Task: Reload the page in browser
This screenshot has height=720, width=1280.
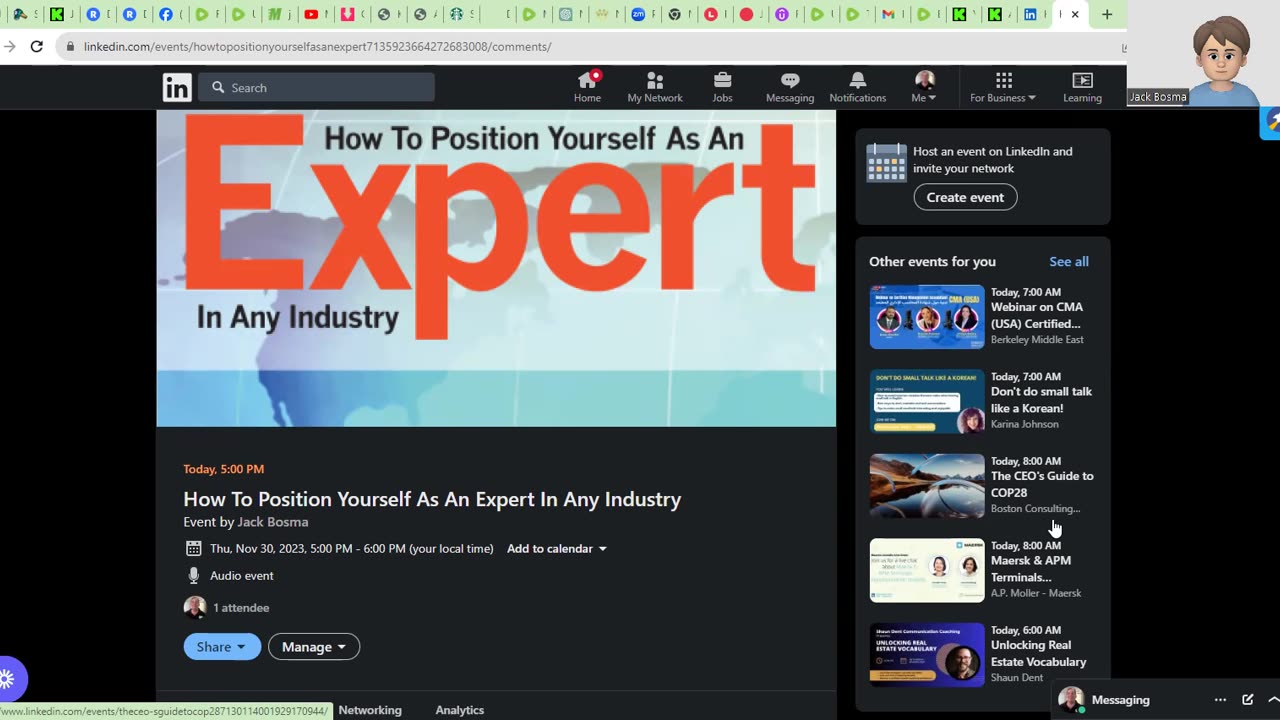Action: click(37, 46)
